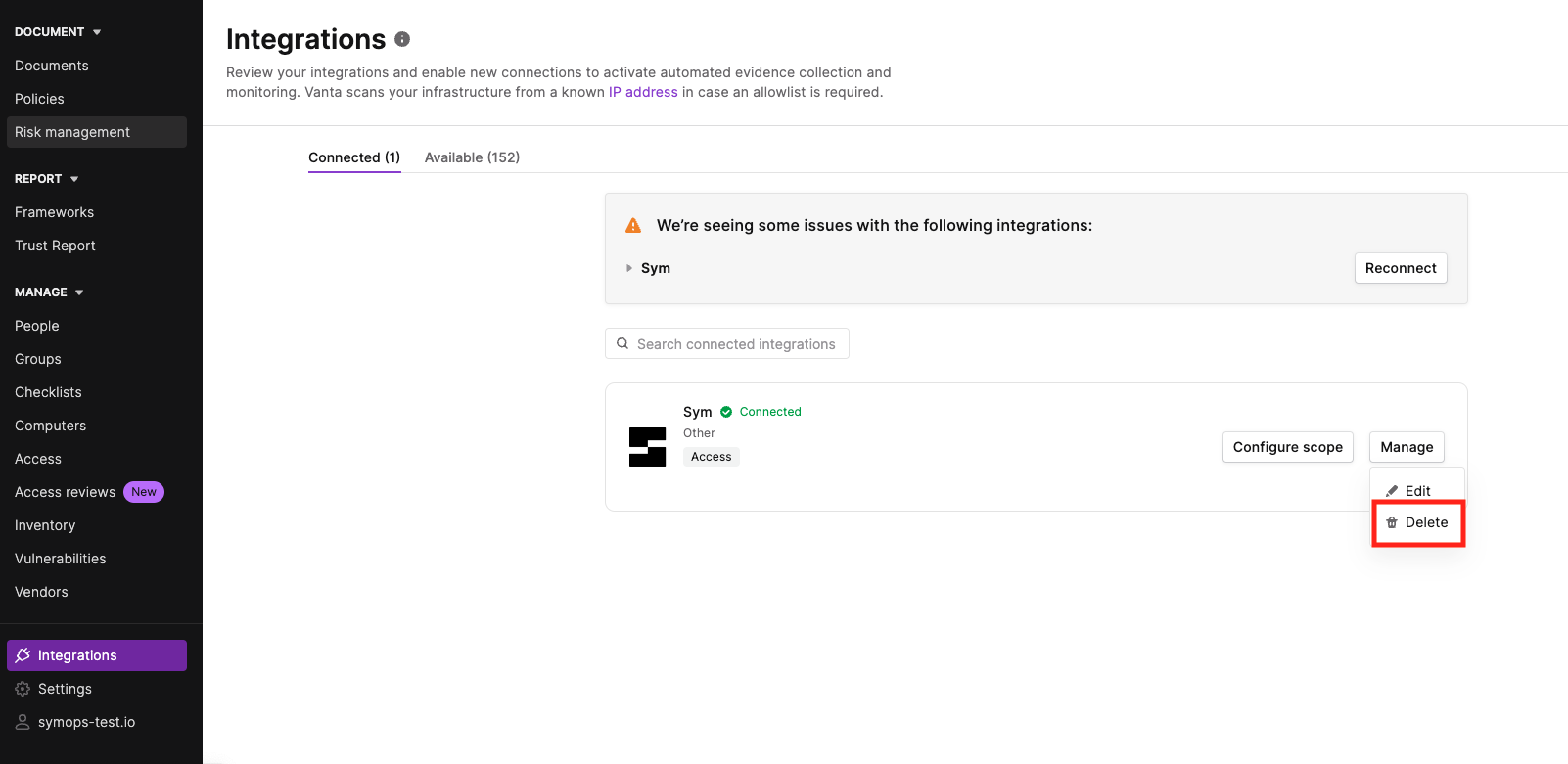Screen dimensions: 1568x764
Task: Click the Other category text on the Sym card
Action: pyautogui.click(x=699, y=433)
